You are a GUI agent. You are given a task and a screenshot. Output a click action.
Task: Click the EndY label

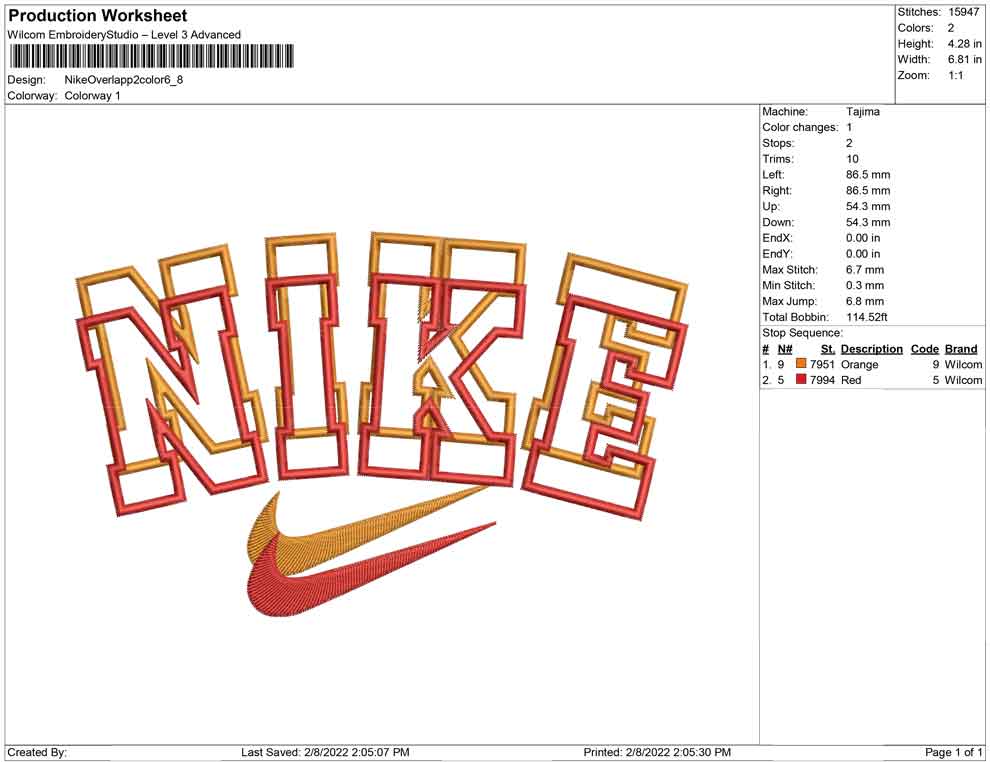[x=777, y=254]
